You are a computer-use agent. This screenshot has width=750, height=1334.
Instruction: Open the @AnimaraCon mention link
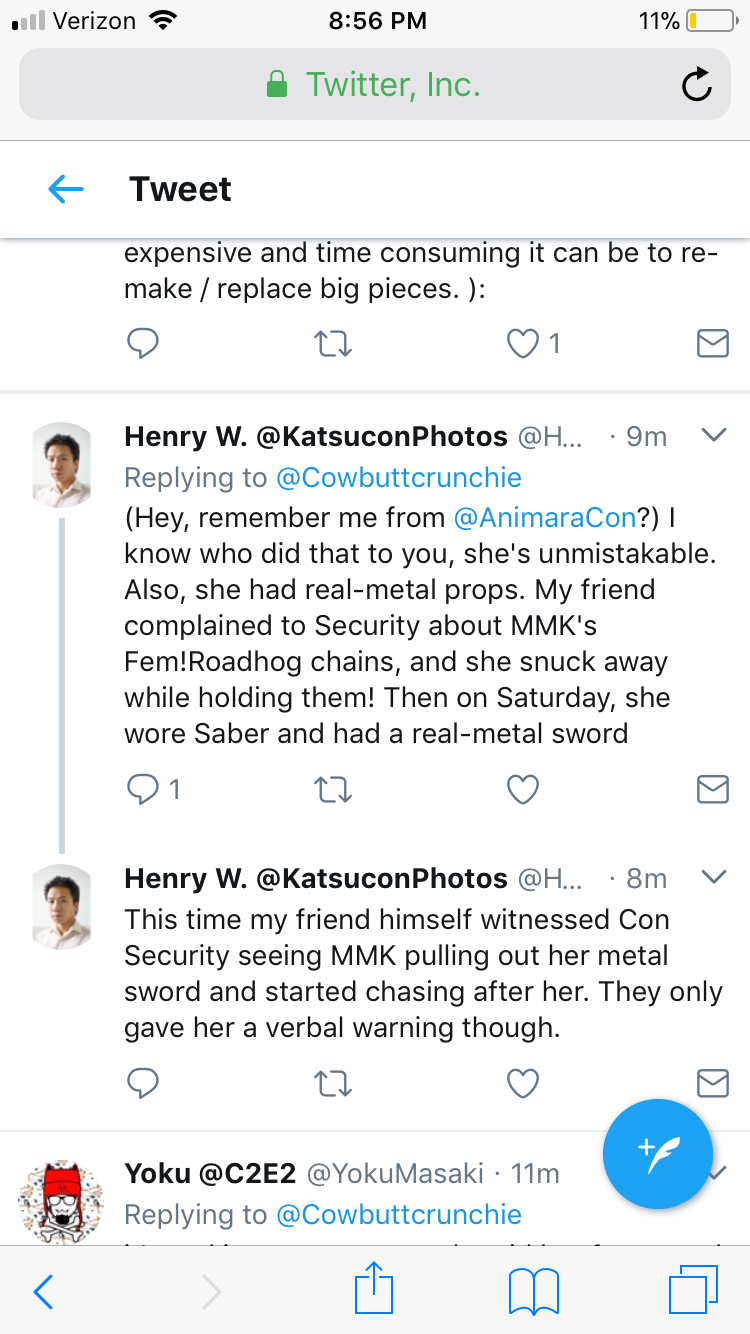point(544,517)
